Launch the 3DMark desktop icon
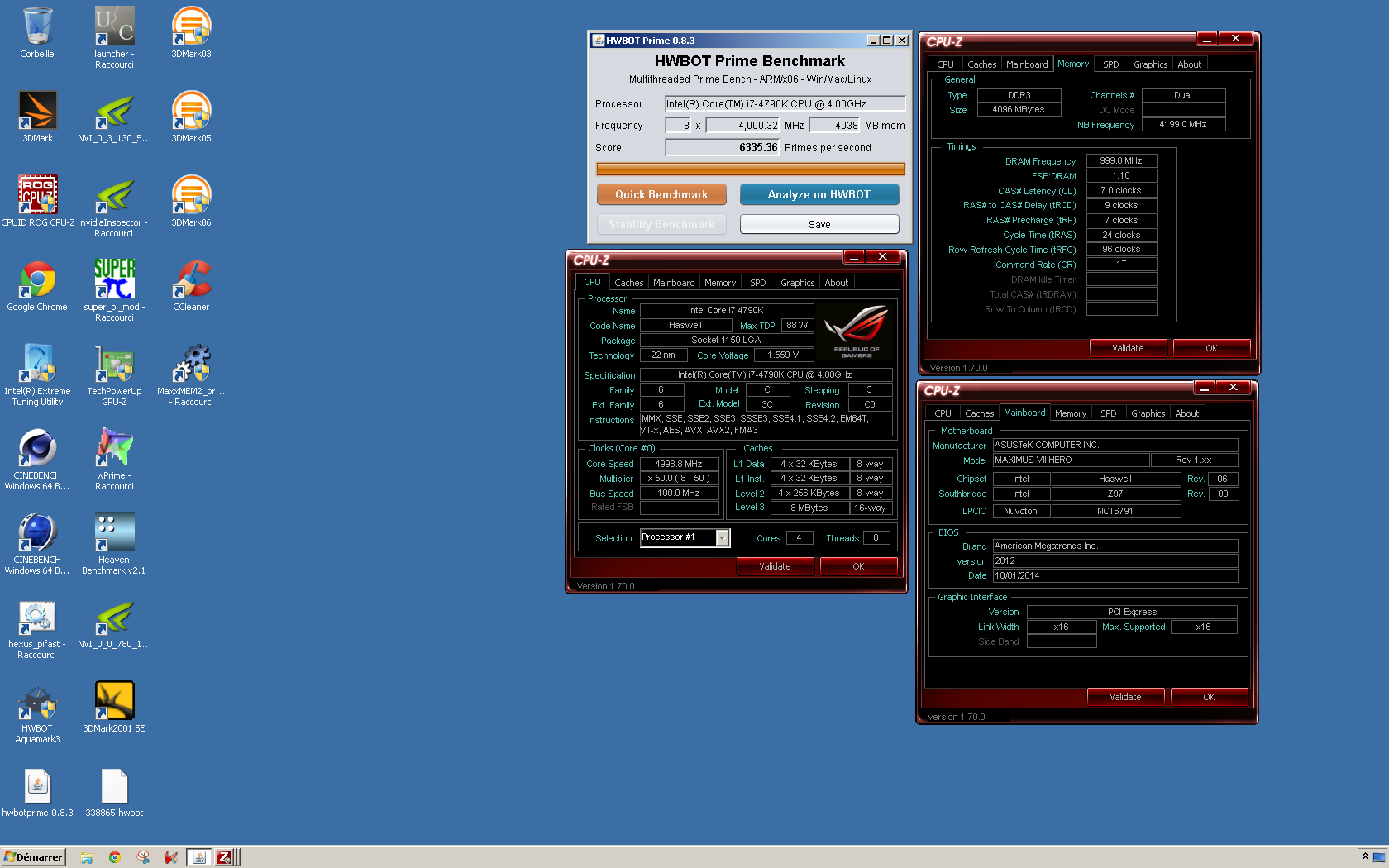The height and width of the screenshot is (868, 1389). [x=37, y=111]
